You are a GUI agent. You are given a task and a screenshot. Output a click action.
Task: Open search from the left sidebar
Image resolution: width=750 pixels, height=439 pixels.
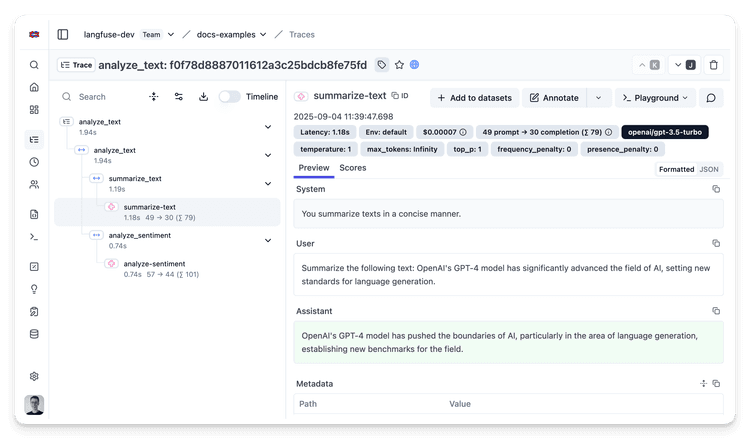34,65
